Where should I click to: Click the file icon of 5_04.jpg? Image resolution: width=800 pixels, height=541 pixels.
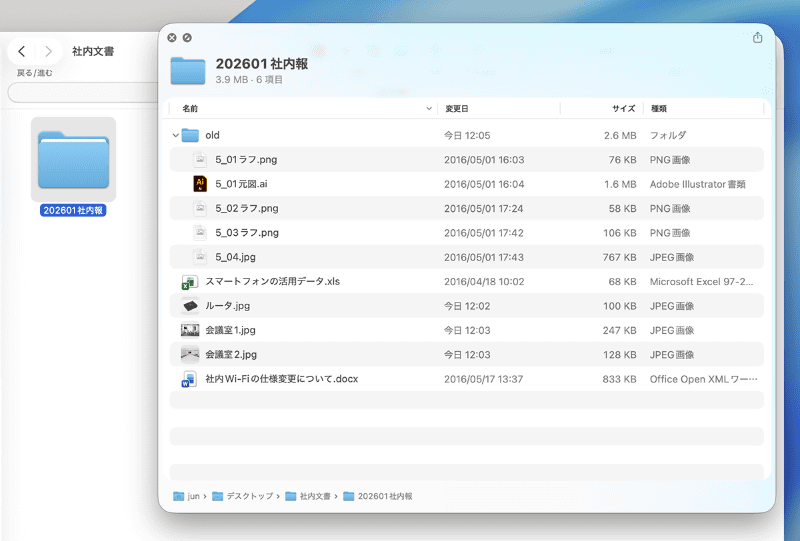pyautogui.click(x=200, y=257)
